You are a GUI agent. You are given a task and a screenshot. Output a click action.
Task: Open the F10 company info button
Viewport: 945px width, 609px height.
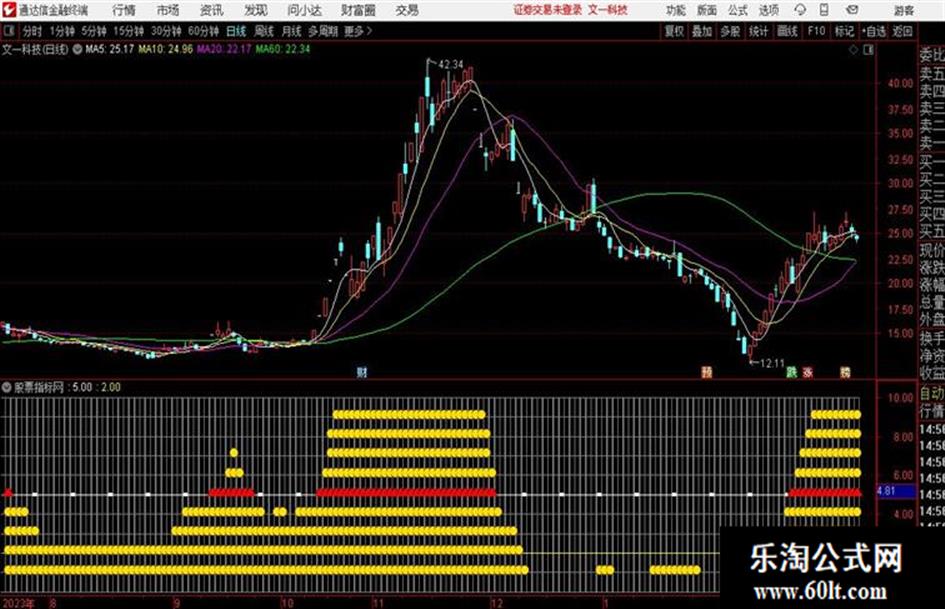(816, 31)
